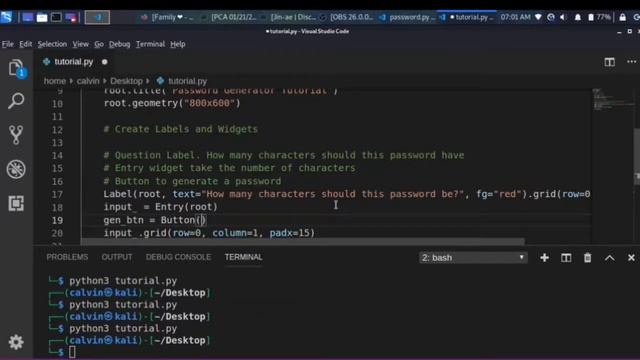Click the horizontal scrollbar under the editor
Screen dimensions: 640x360
tap(302, 242)
